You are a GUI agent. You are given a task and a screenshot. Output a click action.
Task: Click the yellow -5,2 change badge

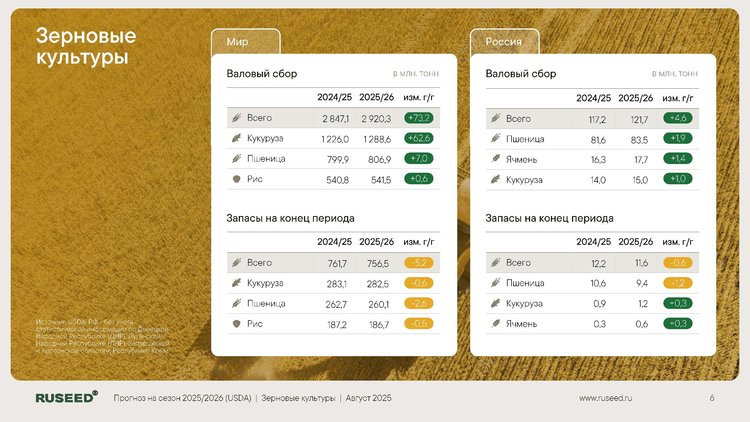tap(420, 262)
